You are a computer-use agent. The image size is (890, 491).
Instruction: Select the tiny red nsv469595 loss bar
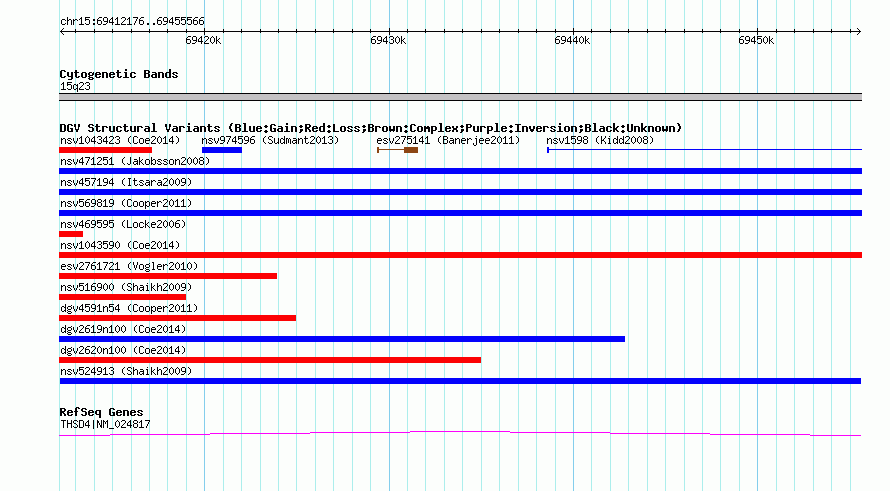(71, 234)
